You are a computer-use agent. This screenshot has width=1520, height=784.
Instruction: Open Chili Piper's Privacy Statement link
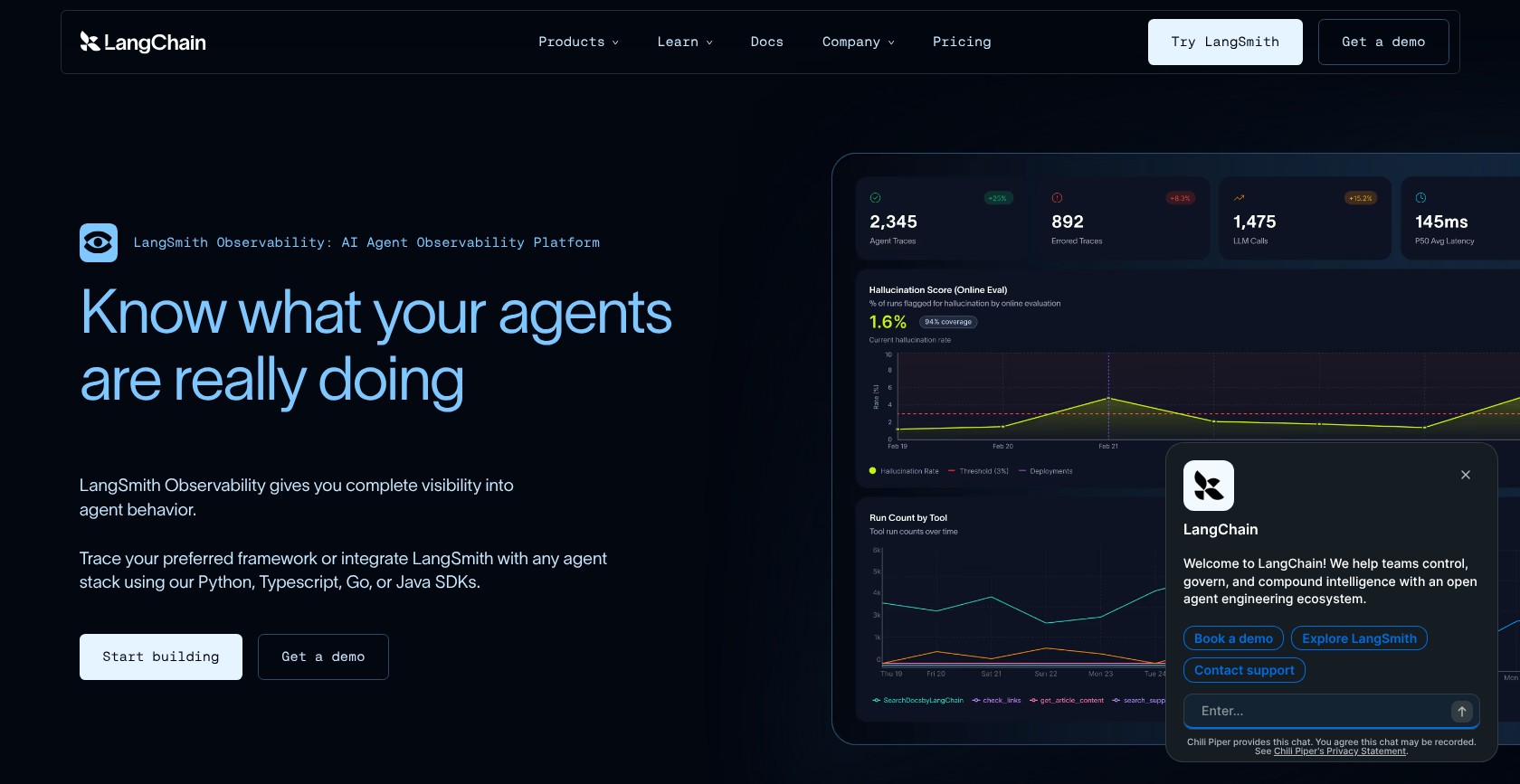click(x=1340, y=751)
